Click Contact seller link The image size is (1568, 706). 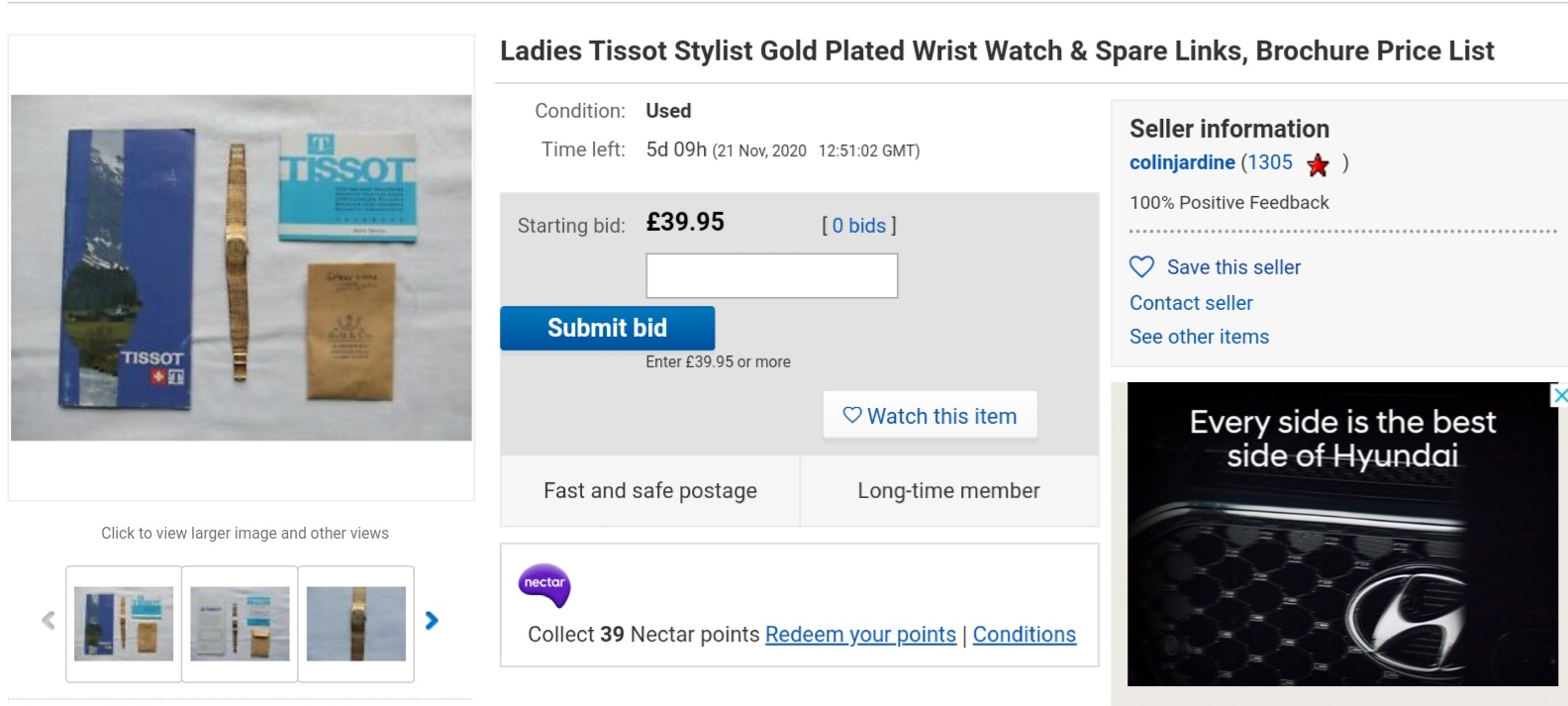pos(1191,303)
